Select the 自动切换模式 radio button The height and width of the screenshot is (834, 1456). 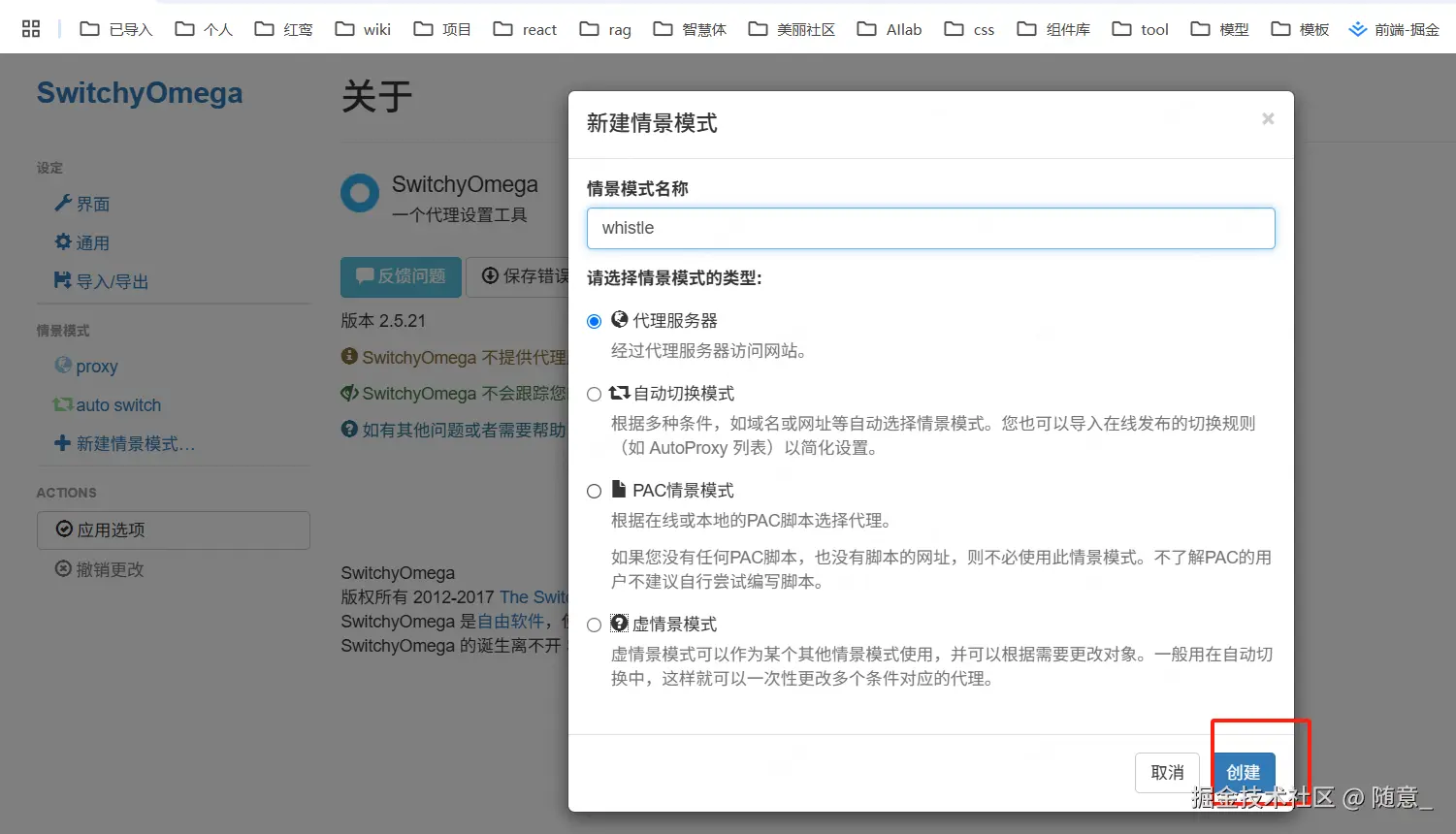tap(594, 394)
